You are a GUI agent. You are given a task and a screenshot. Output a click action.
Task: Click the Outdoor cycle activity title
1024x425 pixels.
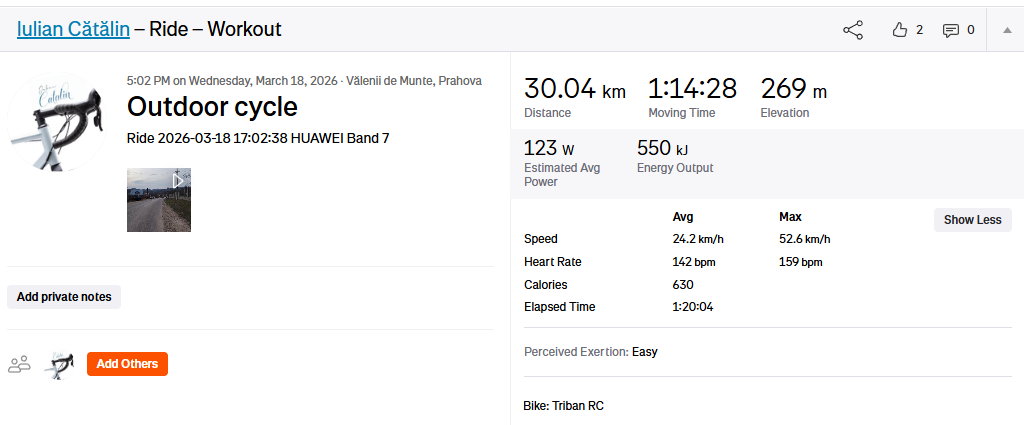[212, 107]
